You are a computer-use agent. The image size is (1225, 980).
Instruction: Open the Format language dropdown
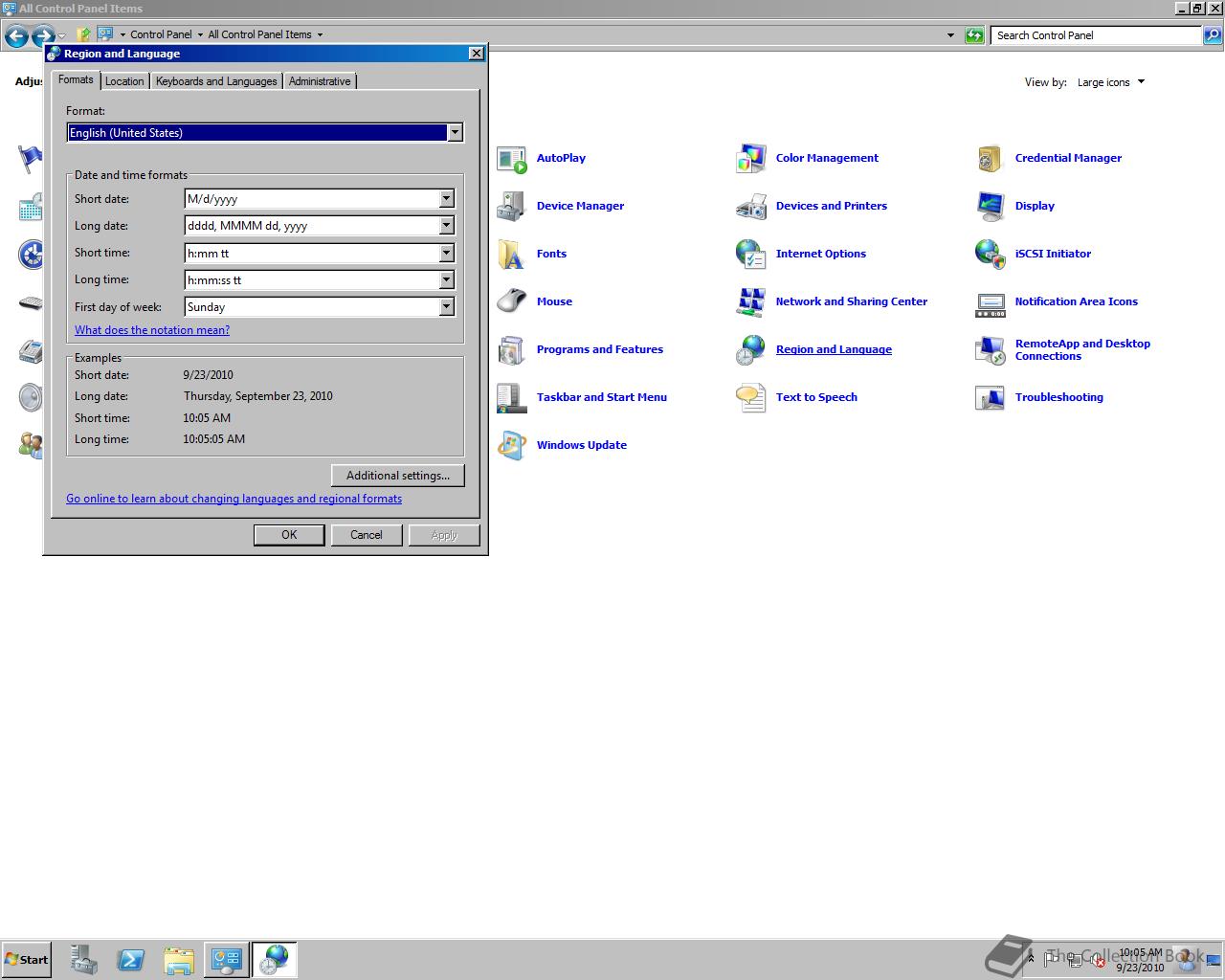click(456, 133)
